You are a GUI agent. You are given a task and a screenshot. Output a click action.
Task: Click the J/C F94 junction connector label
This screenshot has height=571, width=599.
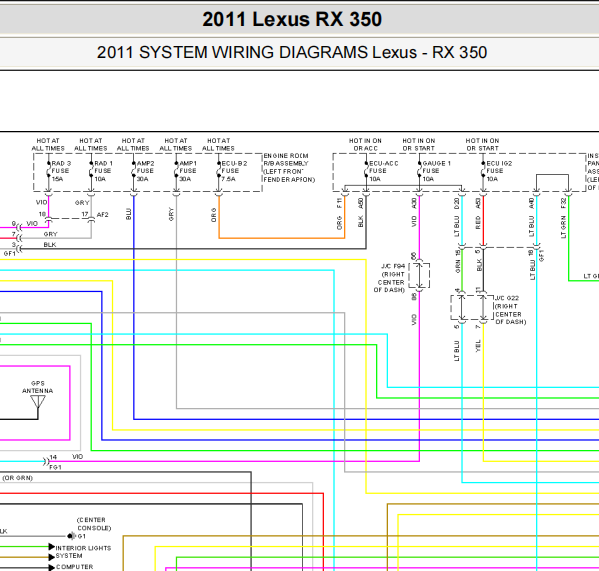(x=389, y=278)
